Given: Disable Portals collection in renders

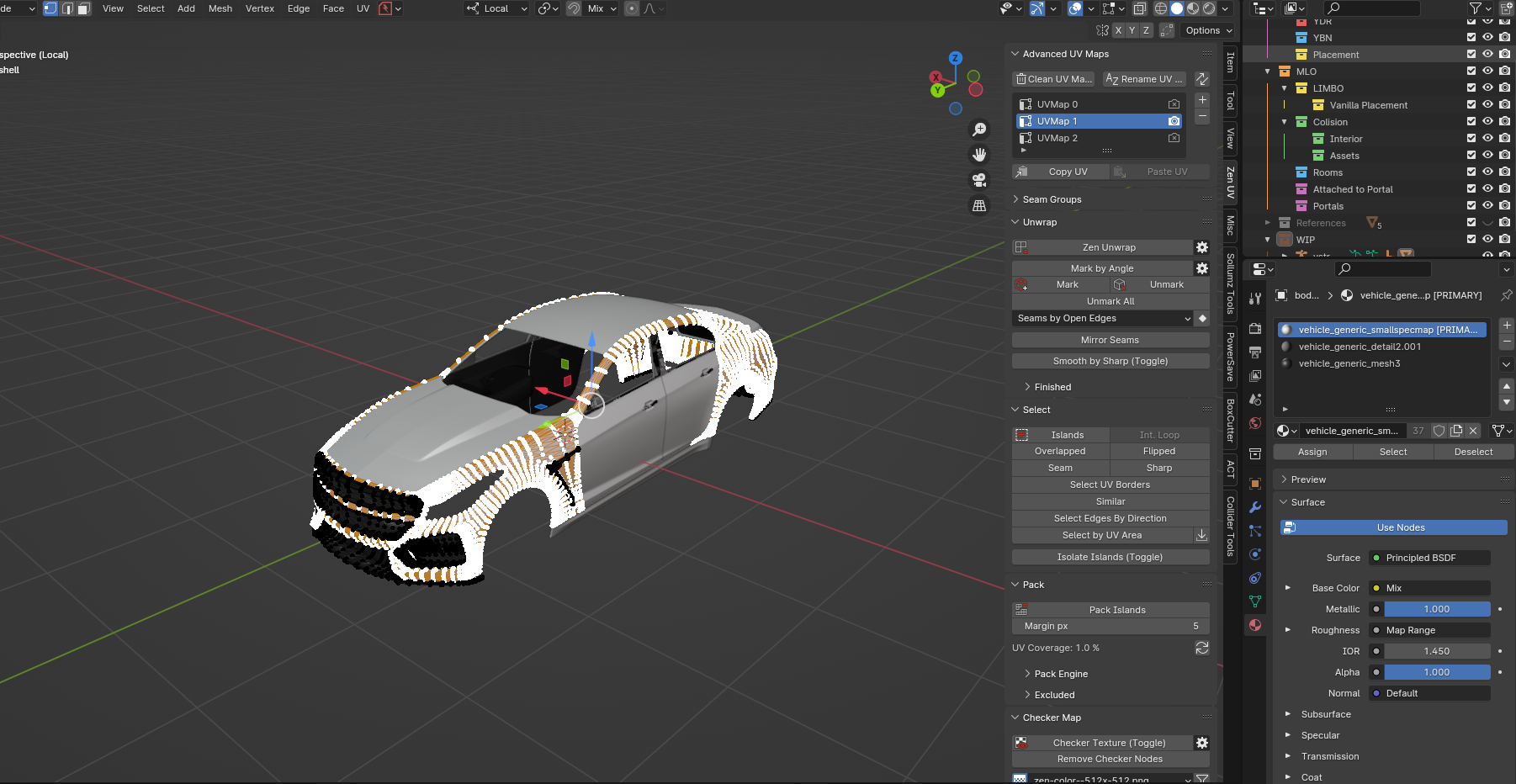Looking at the screenshot, I should [x=1504, y=206].
